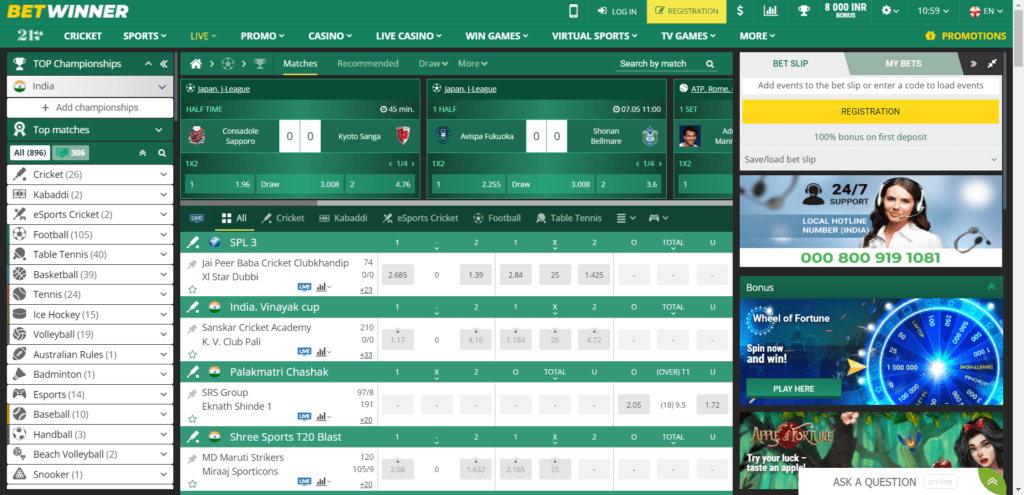Click the live stream monitor icon in sport filter

(x=196, y=218)
